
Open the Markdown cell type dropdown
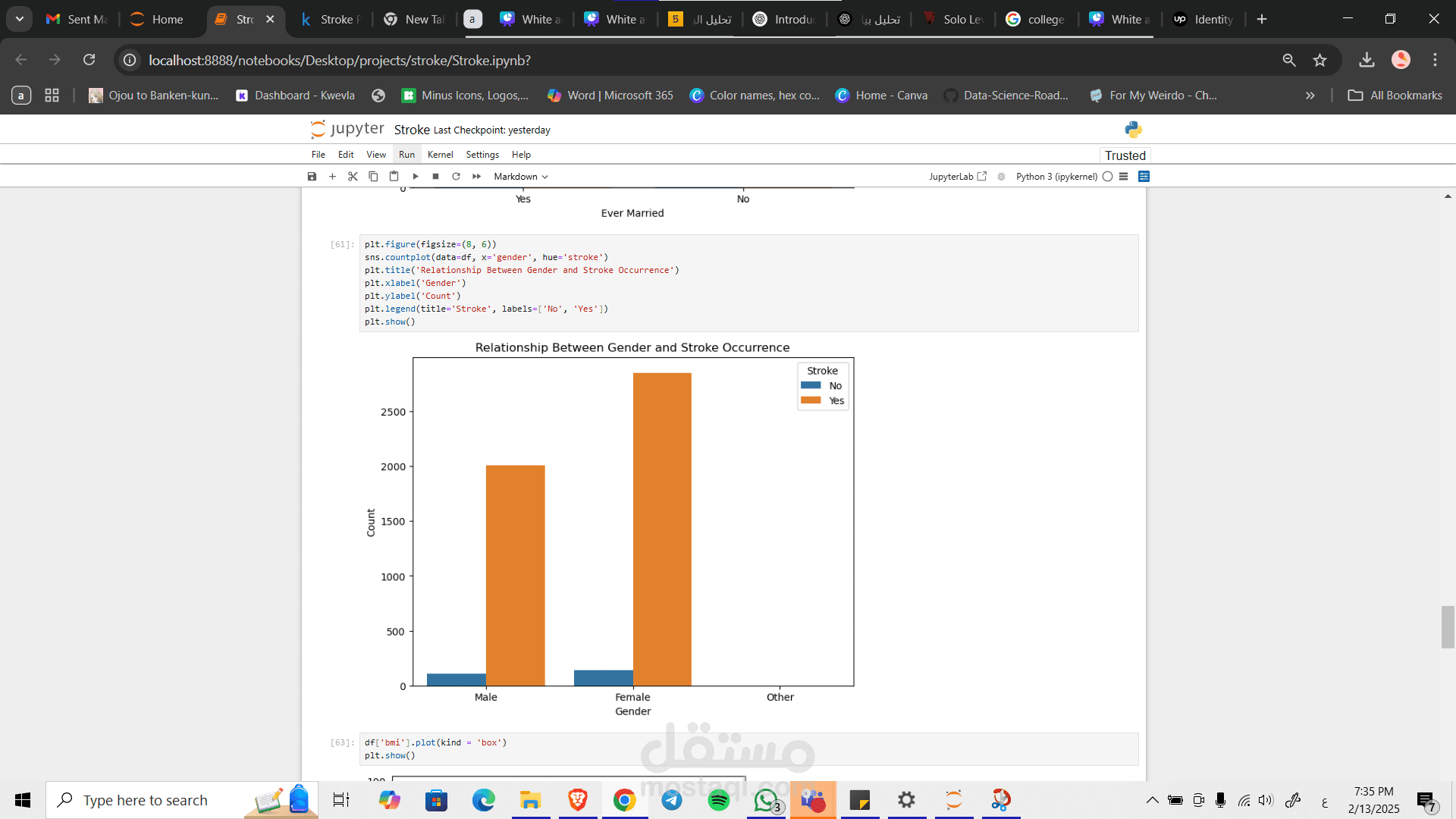[520, 177]
